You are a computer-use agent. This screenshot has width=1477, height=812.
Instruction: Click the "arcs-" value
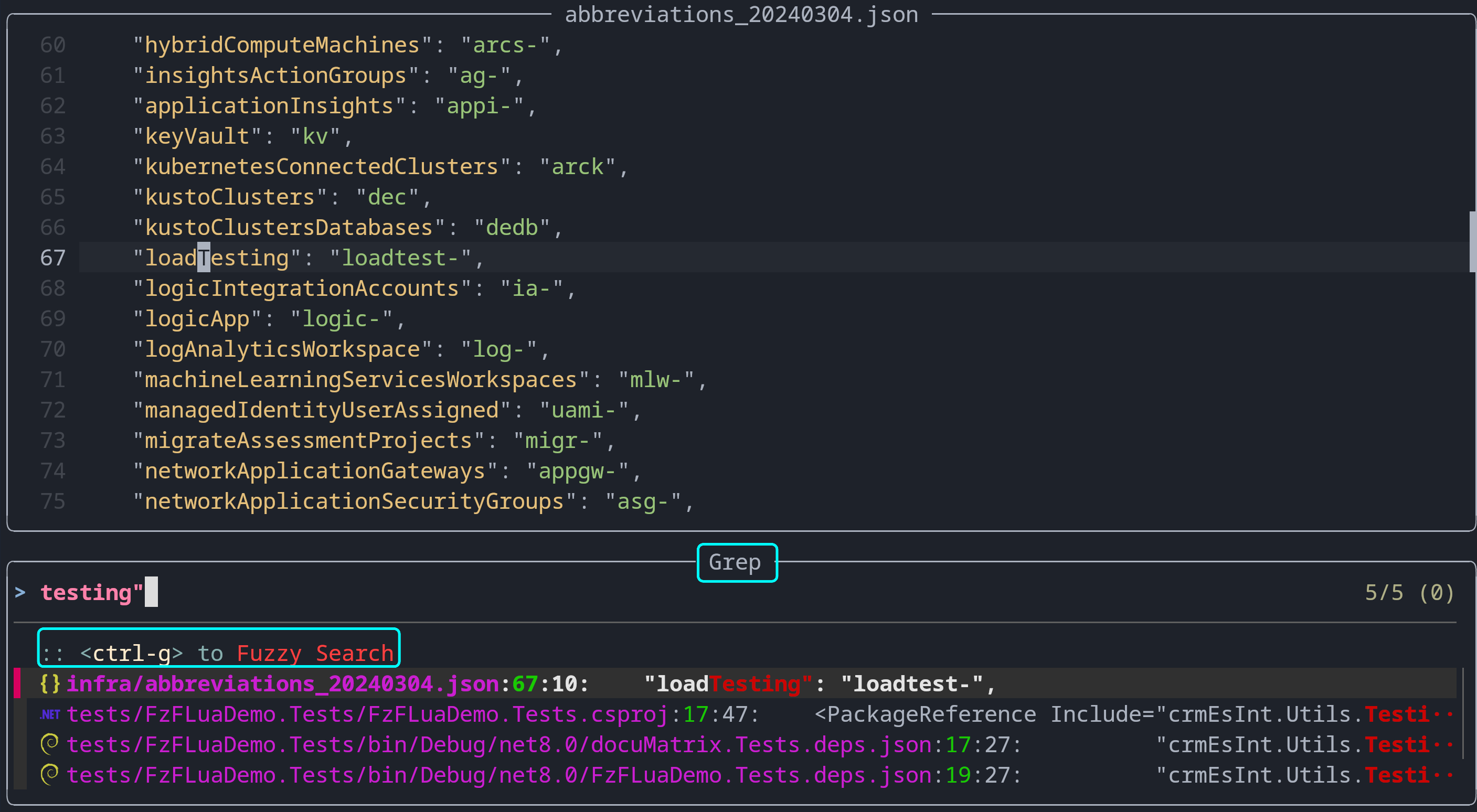click(x=506, y=45)
